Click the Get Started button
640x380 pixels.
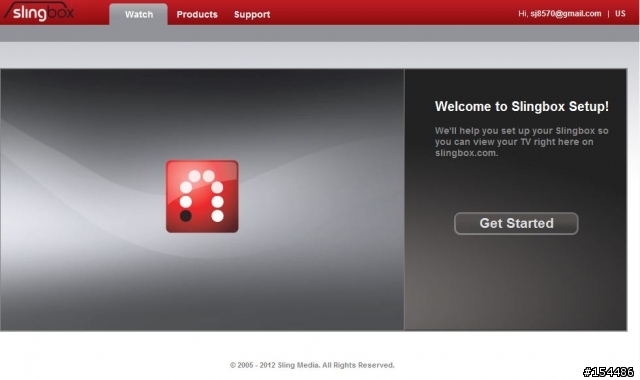click(x=516, y=223)
